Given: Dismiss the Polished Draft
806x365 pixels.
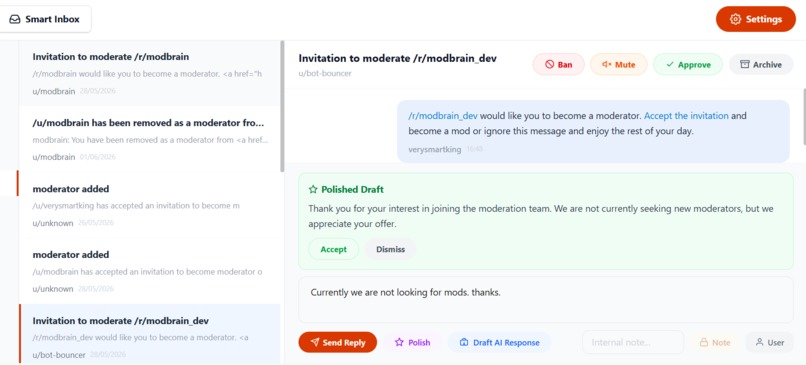Looking at the screenshot, I should point(390,249).
